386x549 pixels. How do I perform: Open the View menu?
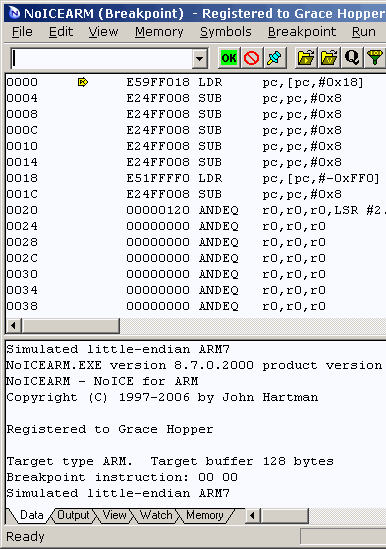click(103, 32)
